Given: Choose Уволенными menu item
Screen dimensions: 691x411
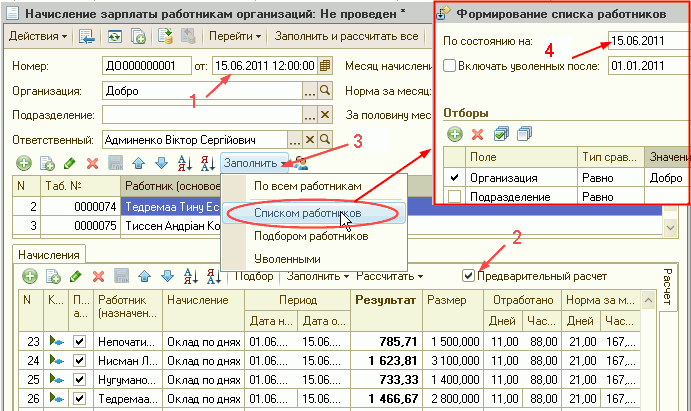Looking at the screenshot, I should [x=287, y=259].
